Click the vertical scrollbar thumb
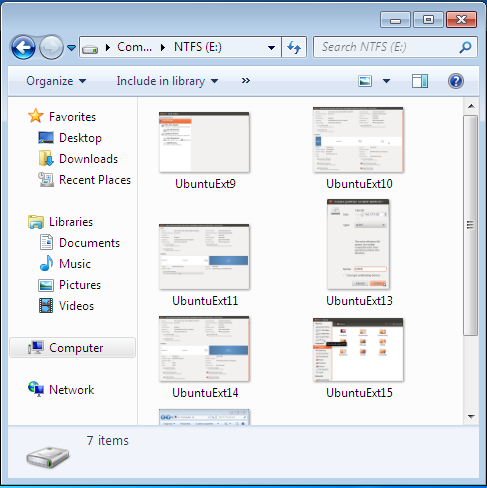487x488 pixels. 471,225
